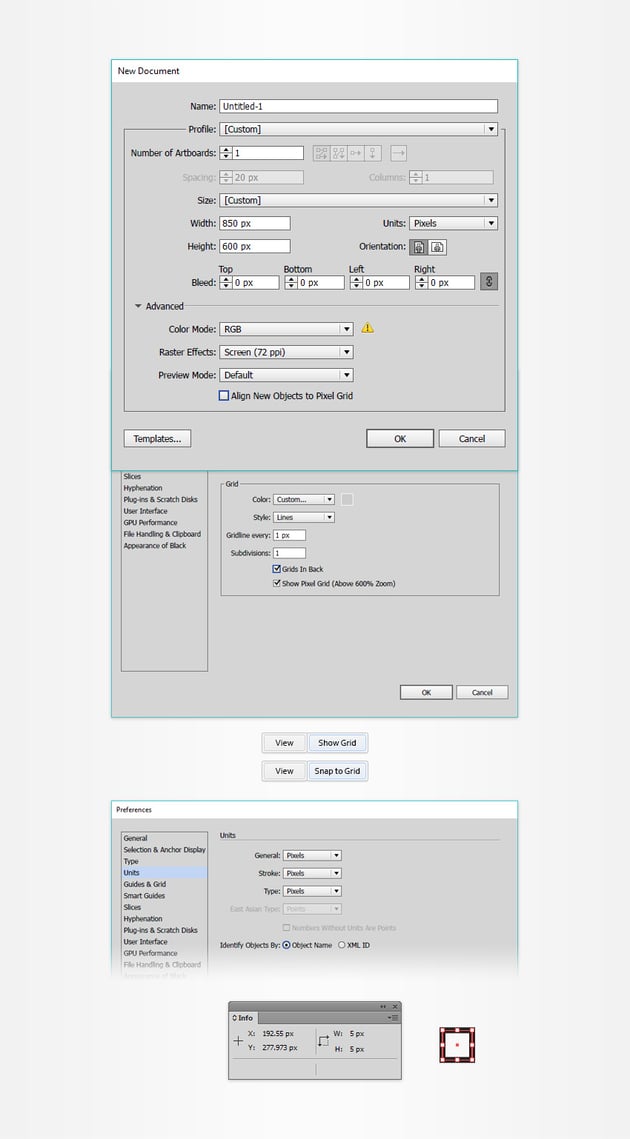The width and height of the screenshot is (630, 1139).
Task: Open the Raster Effects dropdown
Action: click(x=286, y=352)
